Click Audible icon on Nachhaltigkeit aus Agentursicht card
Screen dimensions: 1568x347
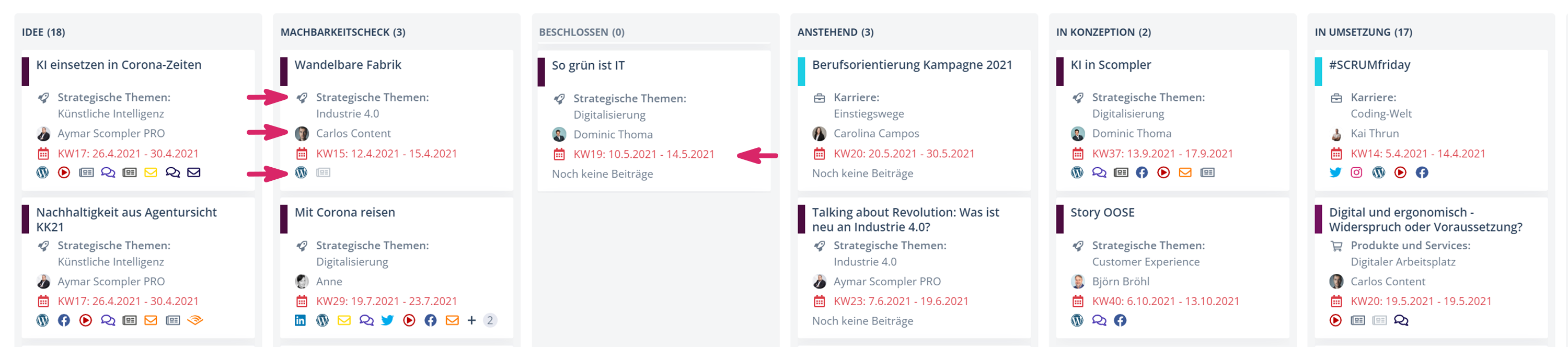(x=195, y=320)
